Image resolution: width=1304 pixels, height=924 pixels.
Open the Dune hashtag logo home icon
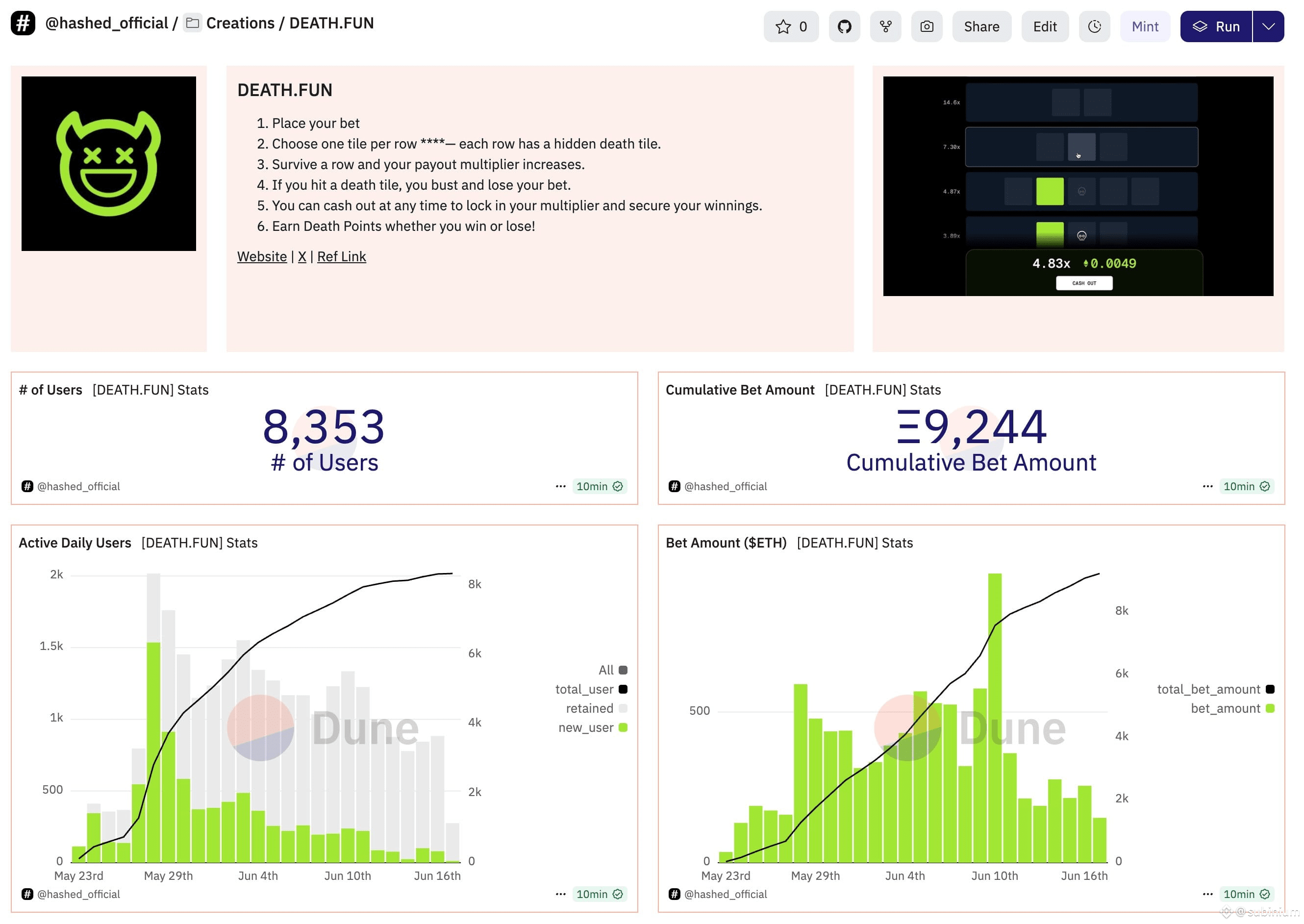[x=24, y=24]
